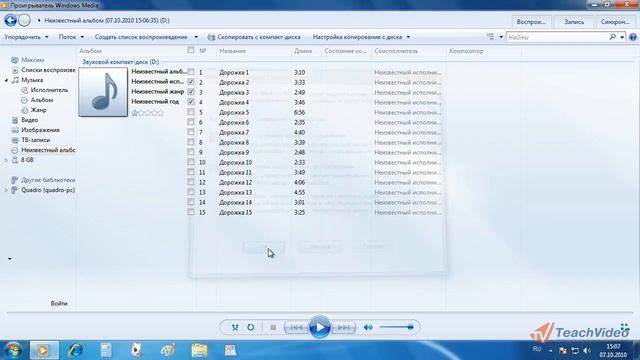The image size is (640, 360).
Task: Expand the view options dropdown arrow
Action: click(x=501, y=37)
